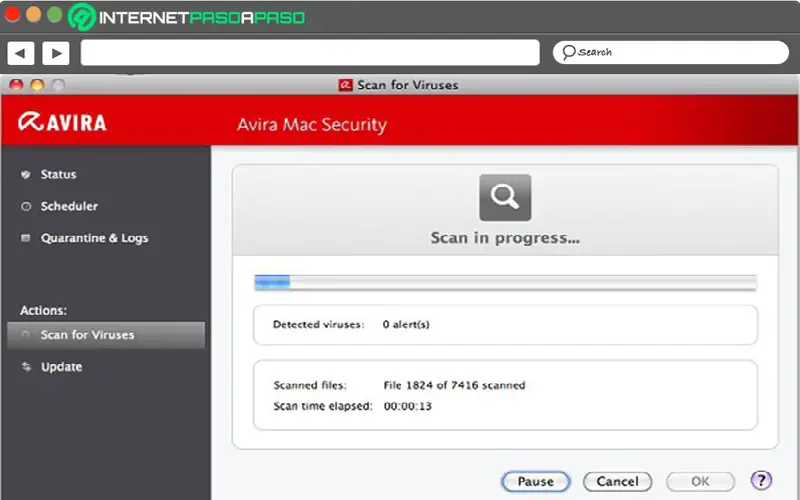The image size is (800, 500).
Task: Select the Update action
Action: pos(61,367)
